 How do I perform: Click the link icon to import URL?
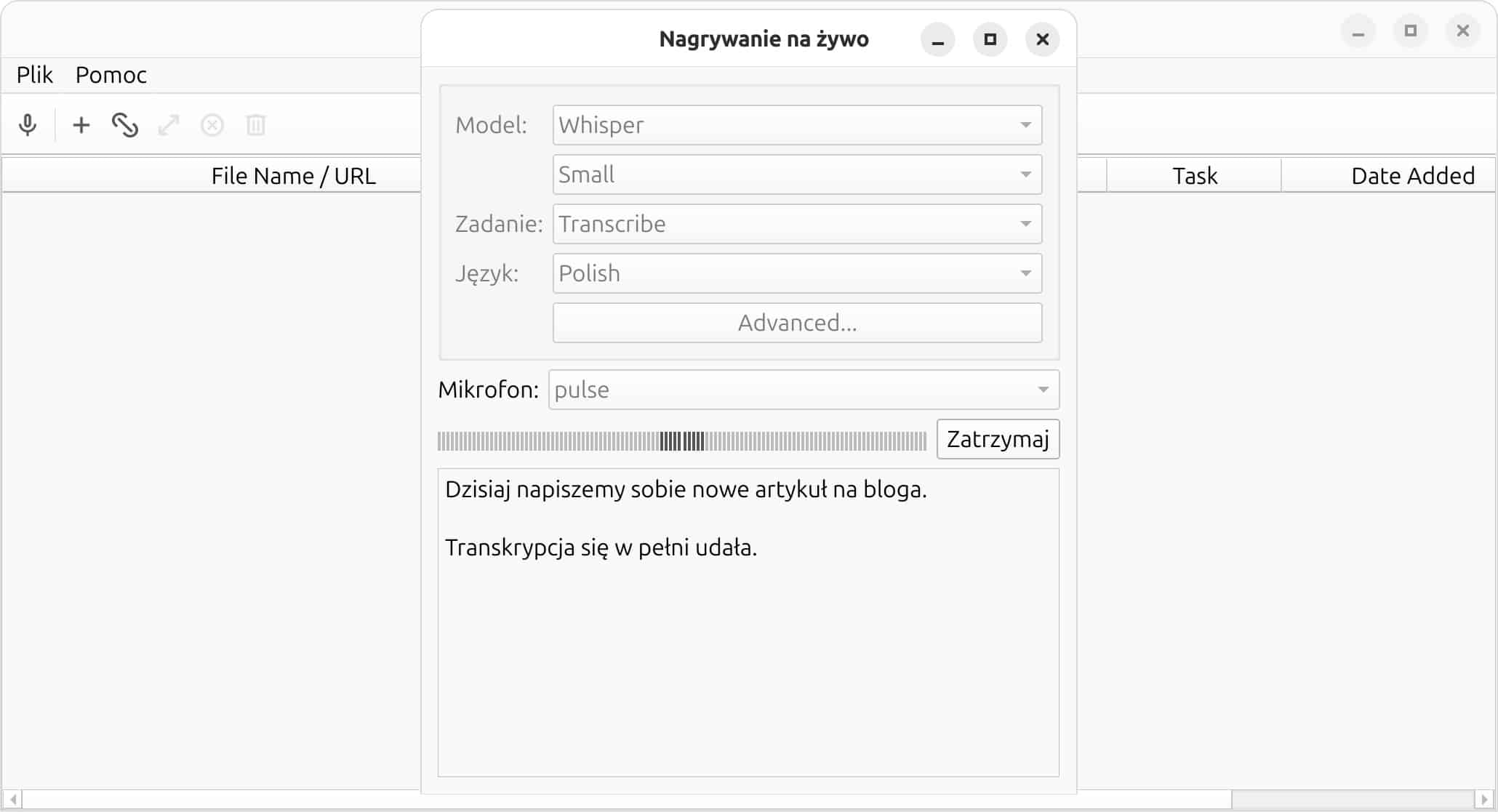(125, 125)
